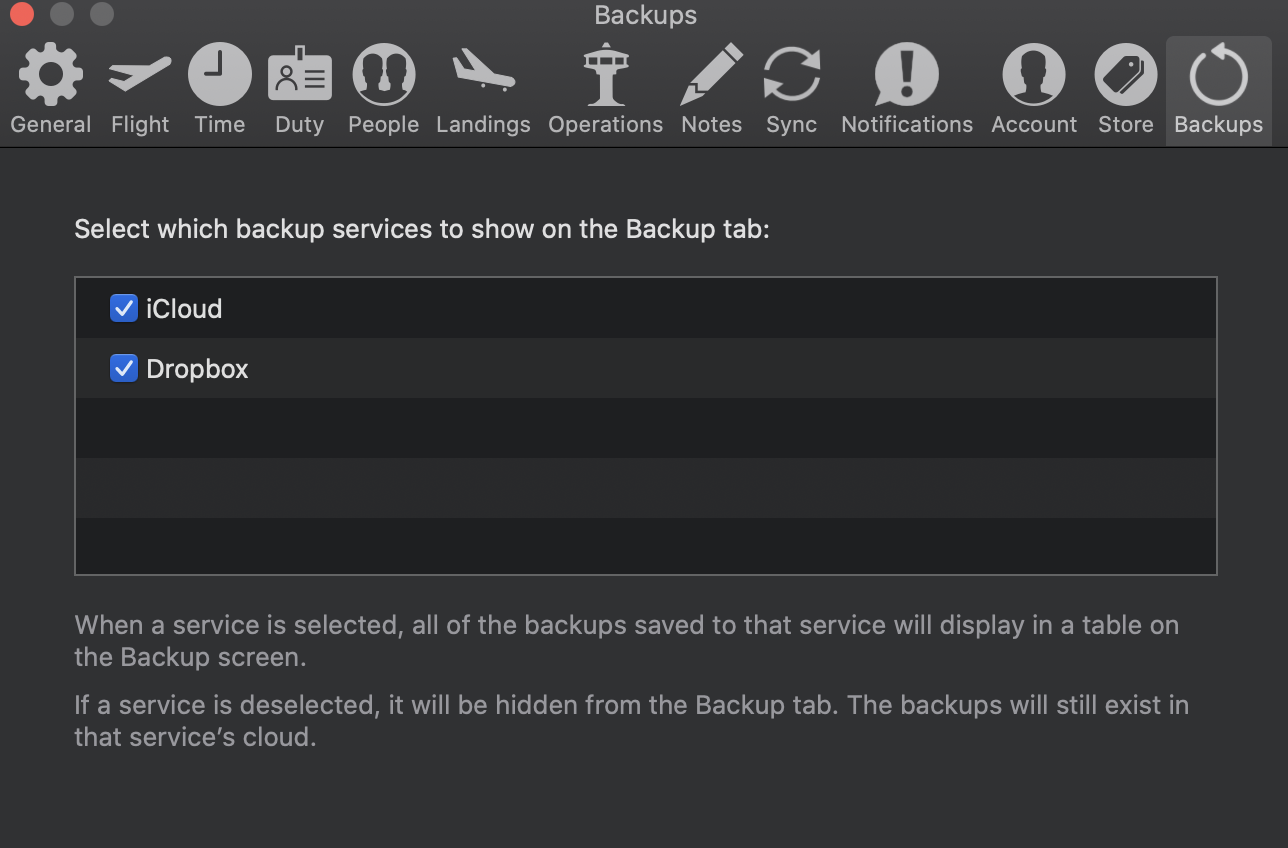Select the Notifications alert bubble icon
The height and width of the screenshot is (848, 1288).
907,75
